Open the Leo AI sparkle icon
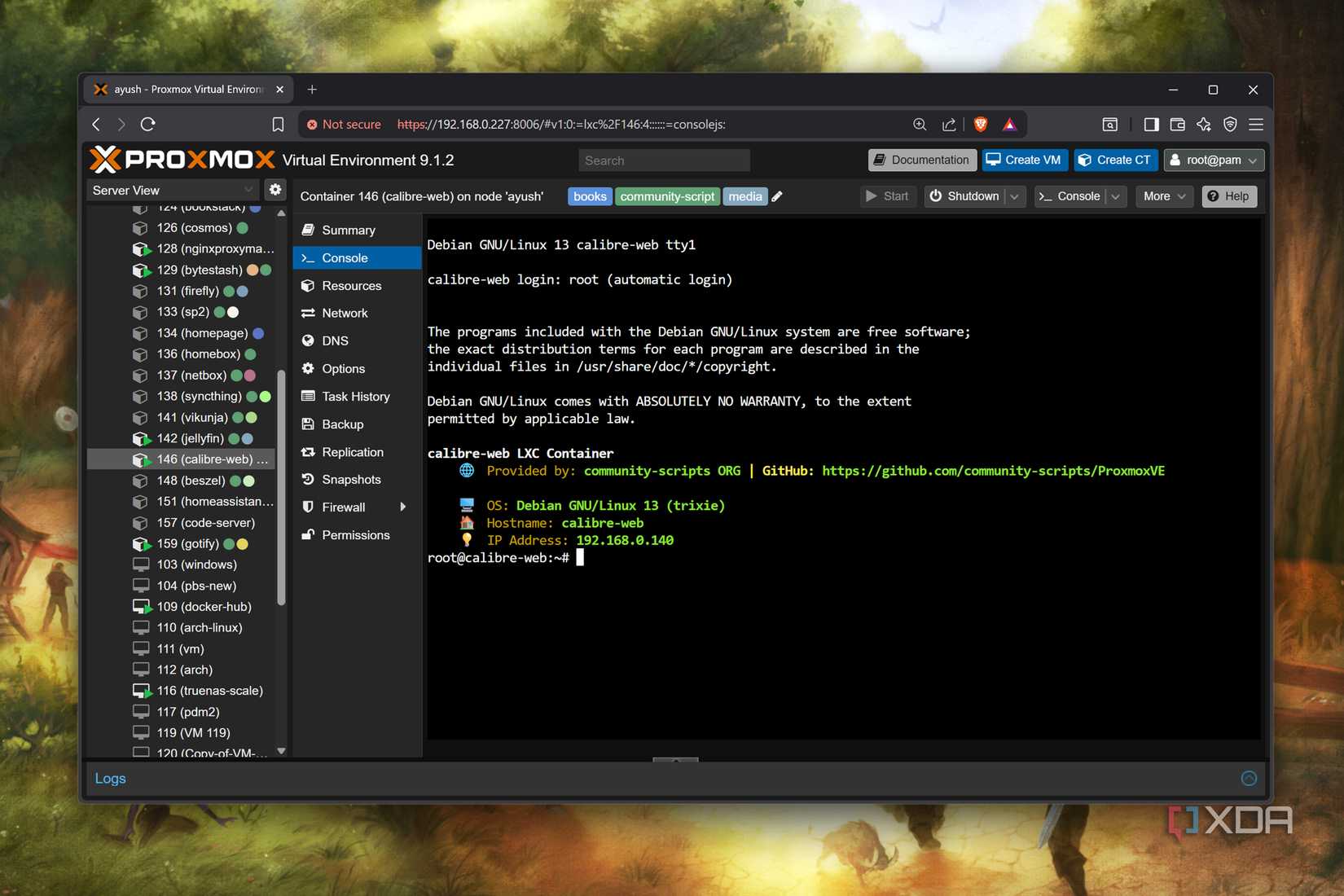 coord(1204,125)
